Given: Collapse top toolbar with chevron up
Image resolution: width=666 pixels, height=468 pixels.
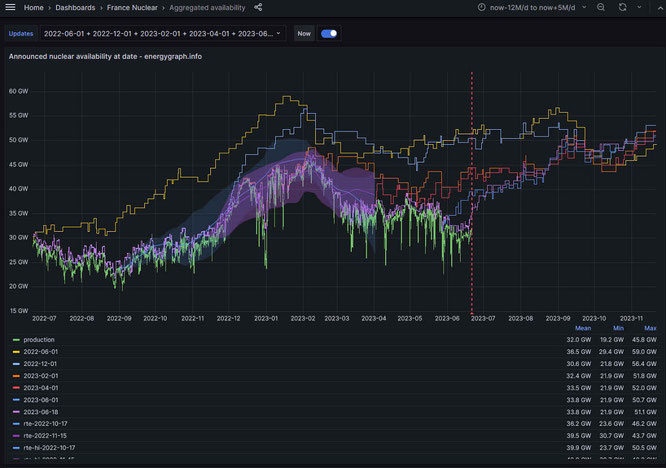Looking at the screenshot, I should point(659,7).
